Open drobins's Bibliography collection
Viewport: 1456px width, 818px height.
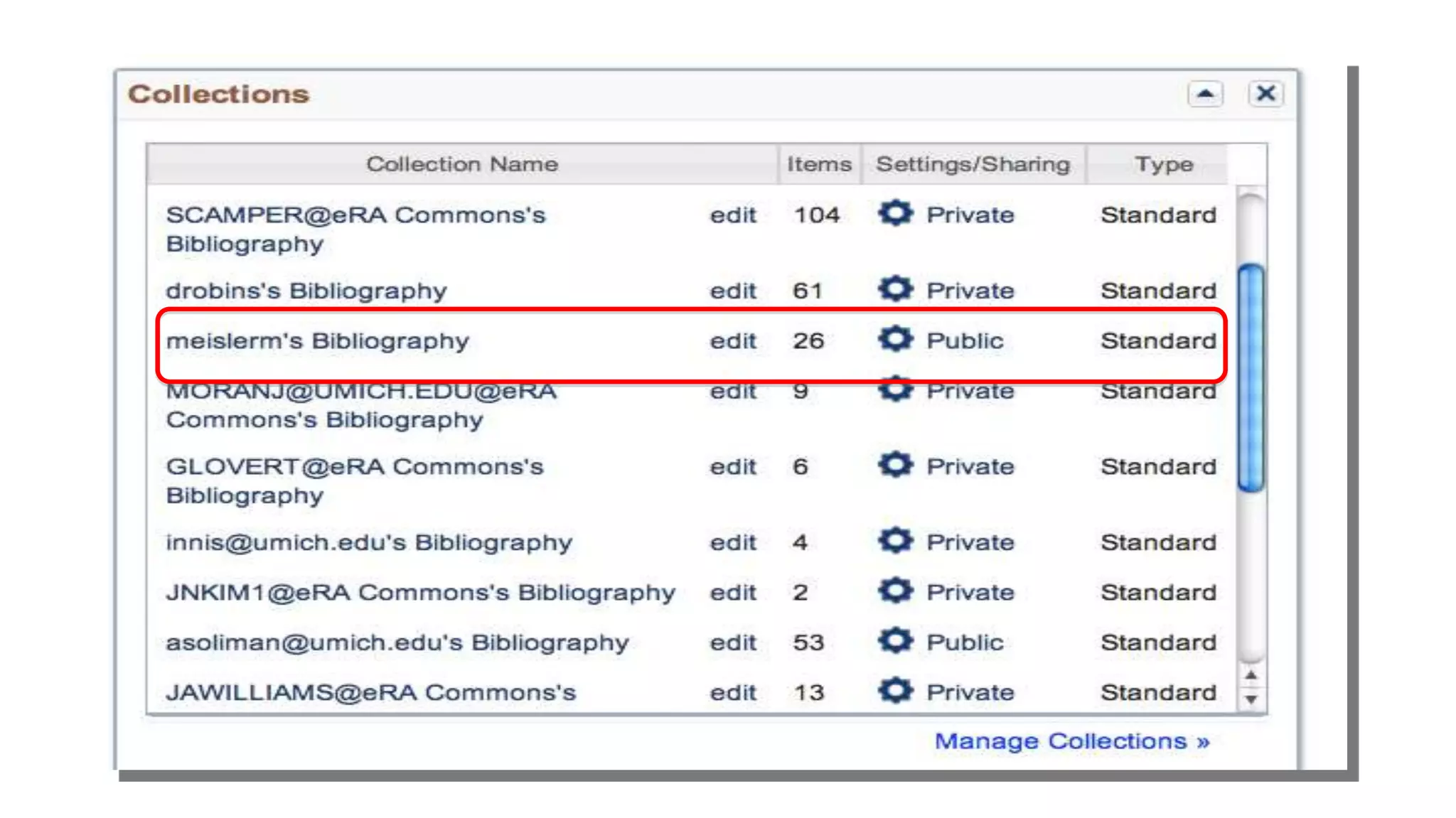pos(306,291)
